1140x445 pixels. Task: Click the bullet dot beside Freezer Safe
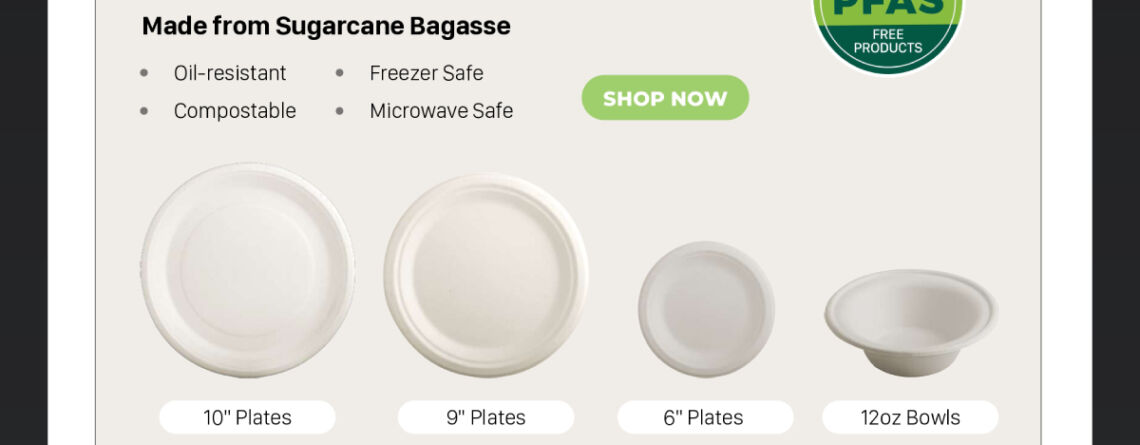(340, 73)
